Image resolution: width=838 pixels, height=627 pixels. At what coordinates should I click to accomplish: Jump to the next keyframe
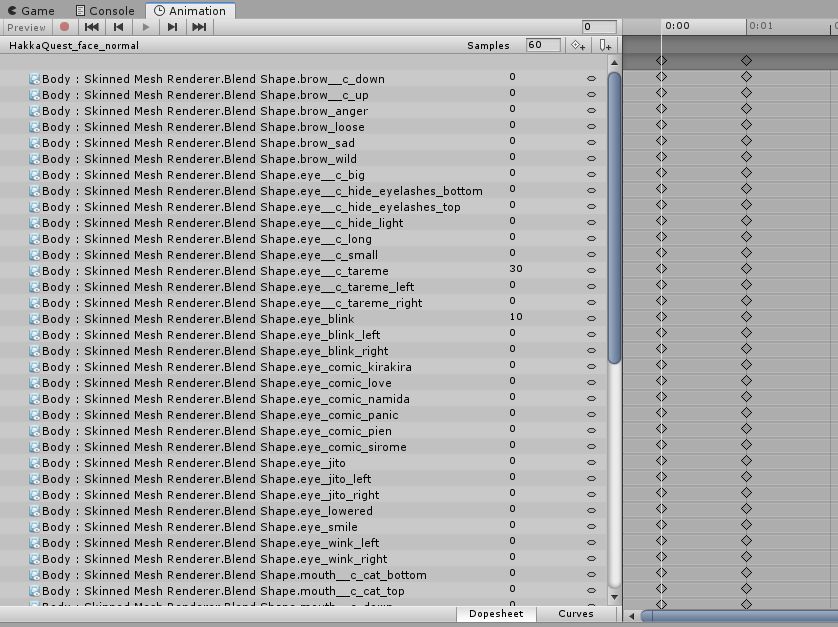coord(172,27)
